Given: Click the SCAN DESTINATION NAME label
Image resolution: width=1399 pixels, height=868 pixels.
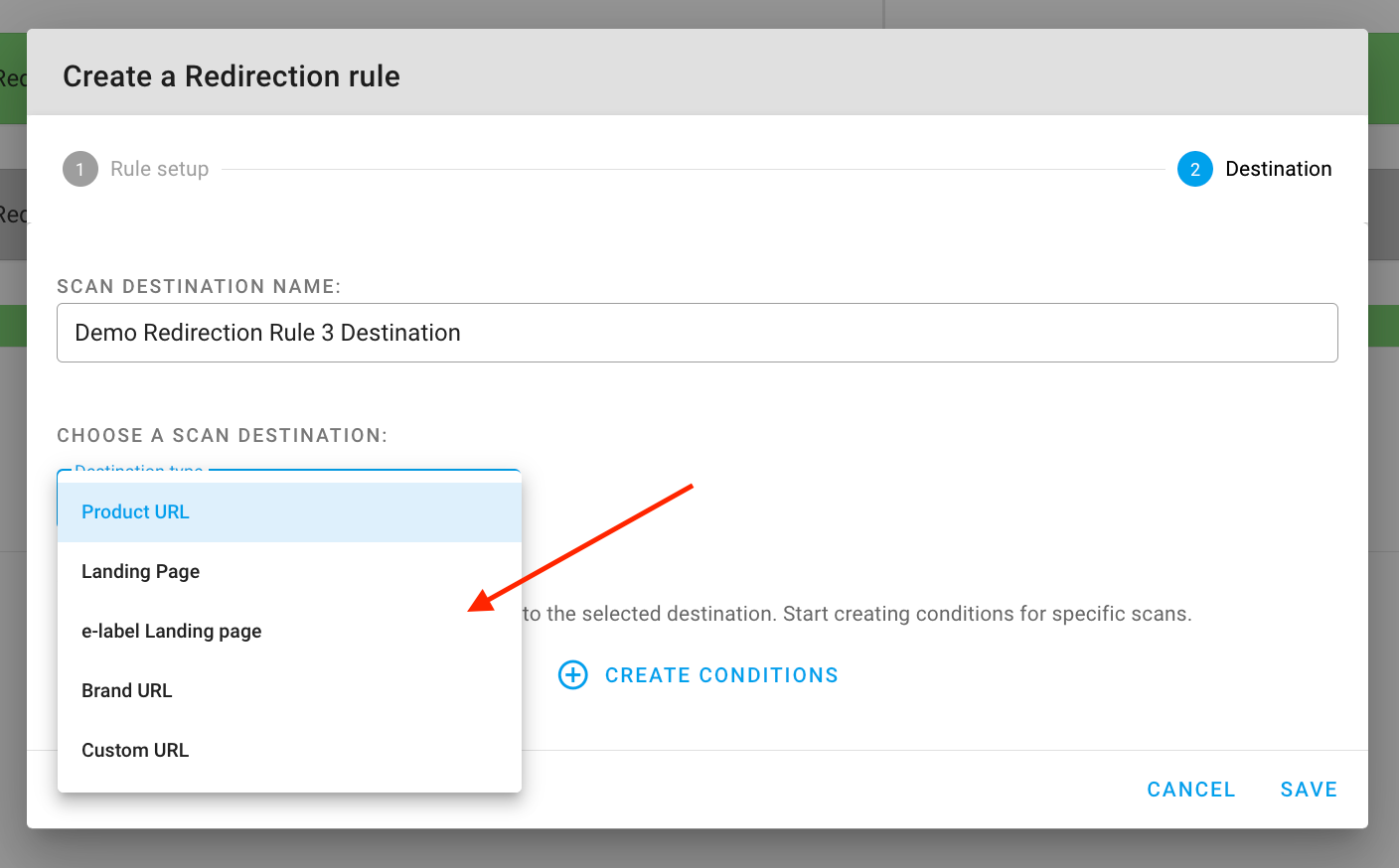Looking at the screenshot, I should pos(199,287).
